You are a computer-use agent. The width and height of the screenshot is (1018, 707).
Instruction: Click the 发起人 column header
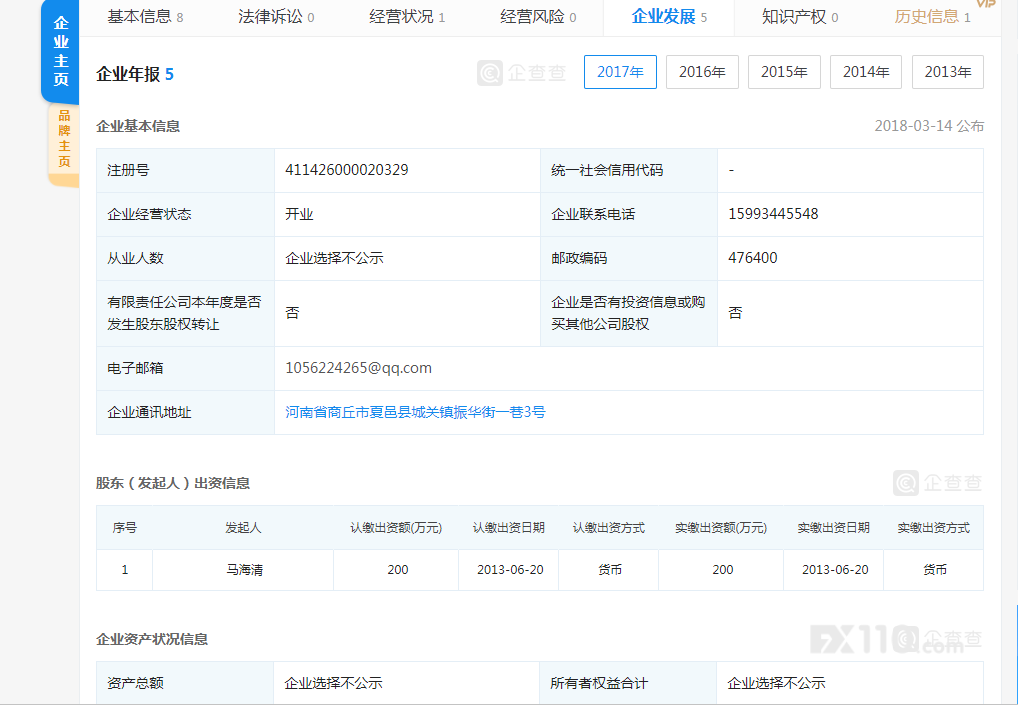point(243,528)
